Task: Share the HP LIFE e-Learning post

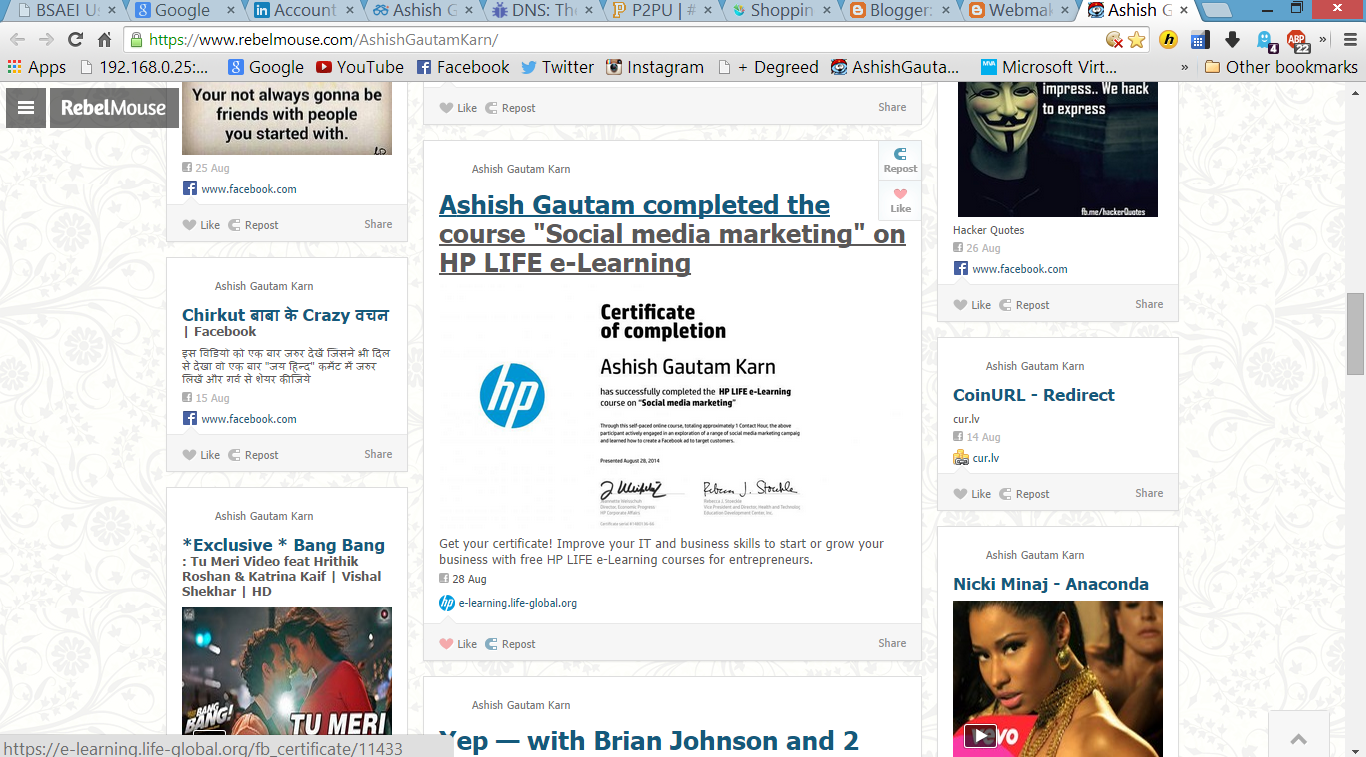Action: (892, 643)
